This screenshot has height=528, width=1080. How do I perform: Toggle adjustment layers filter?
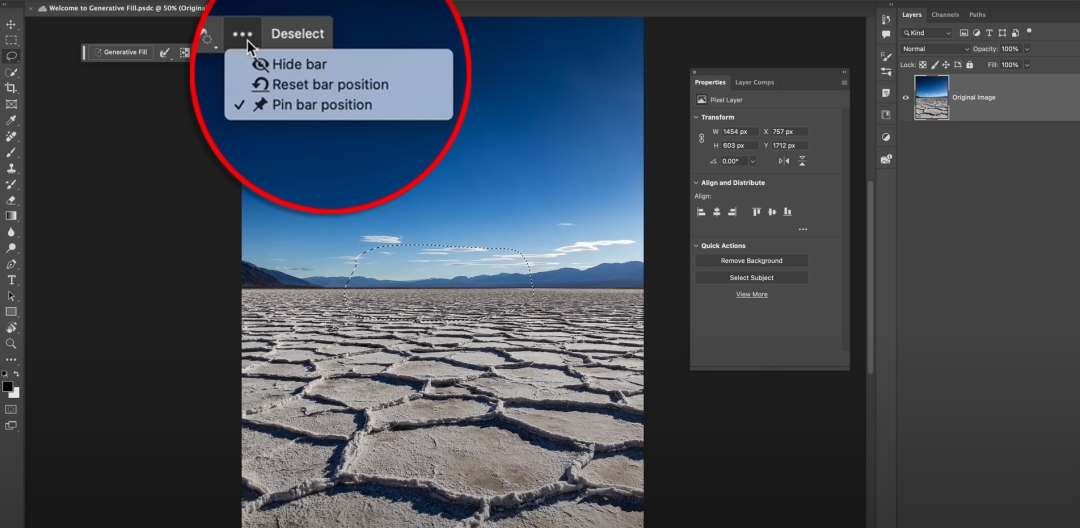(977, 33)
